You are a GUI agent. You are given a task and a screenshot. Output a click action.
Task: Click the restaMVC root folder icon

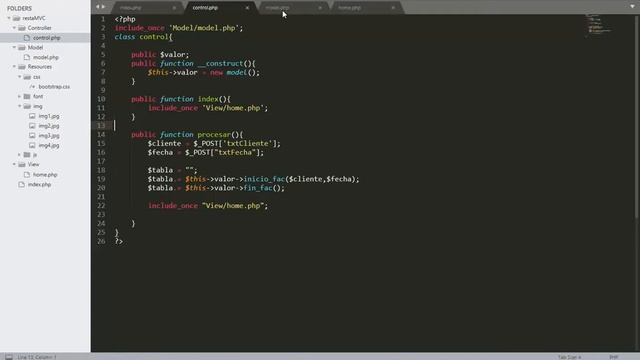(16, 18)
